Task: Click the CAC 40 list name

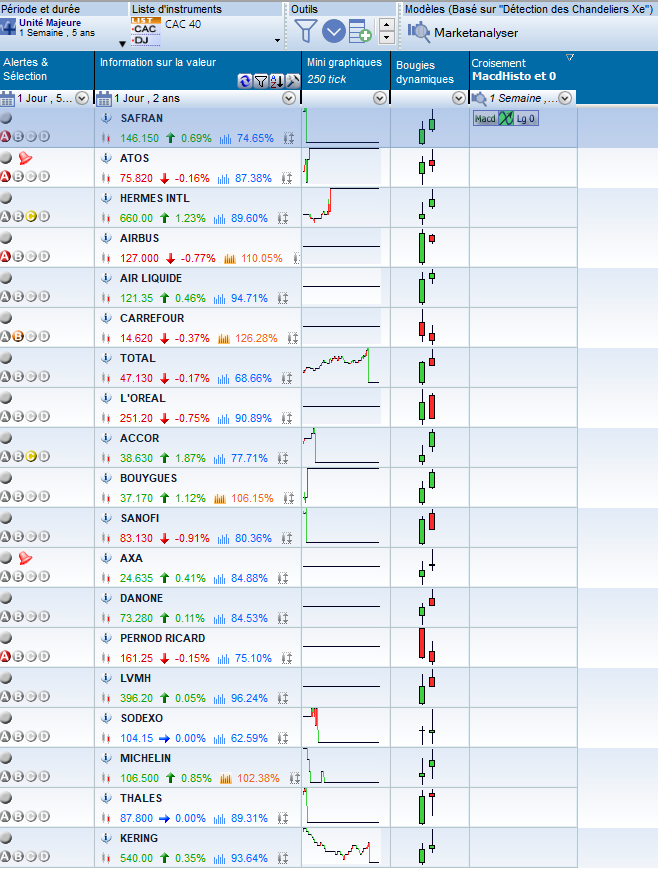Action: point(183,24)
